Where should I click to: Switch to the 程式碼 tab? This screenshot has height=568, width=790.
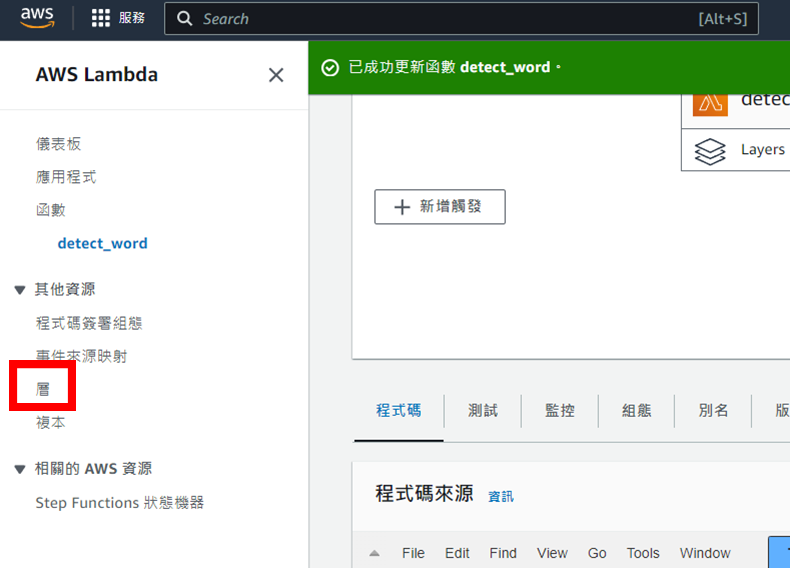[x=399, y=410]
